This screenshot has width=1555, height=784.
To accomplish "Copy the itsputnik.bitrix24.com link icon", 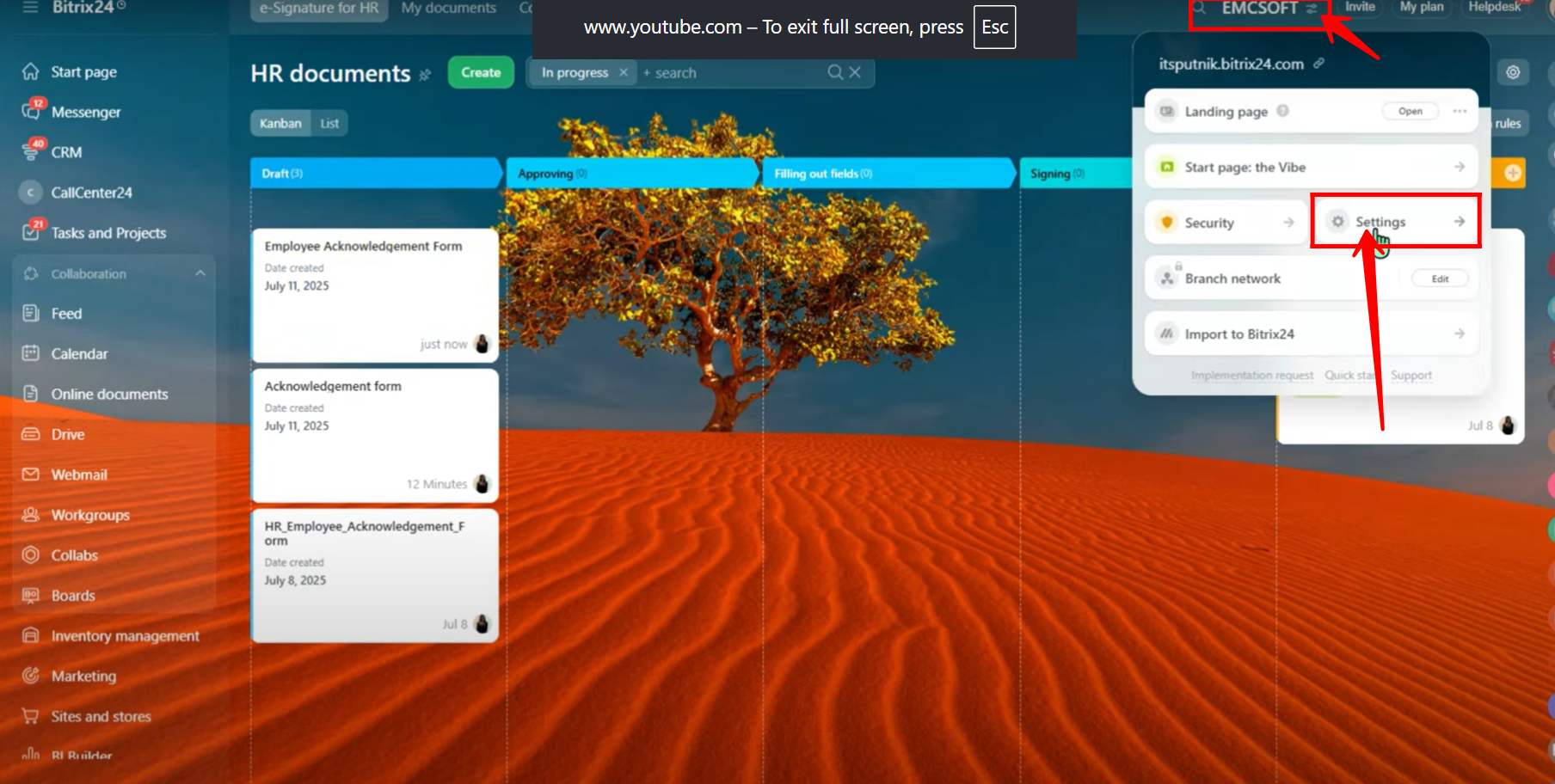I will pos(1318,64).
